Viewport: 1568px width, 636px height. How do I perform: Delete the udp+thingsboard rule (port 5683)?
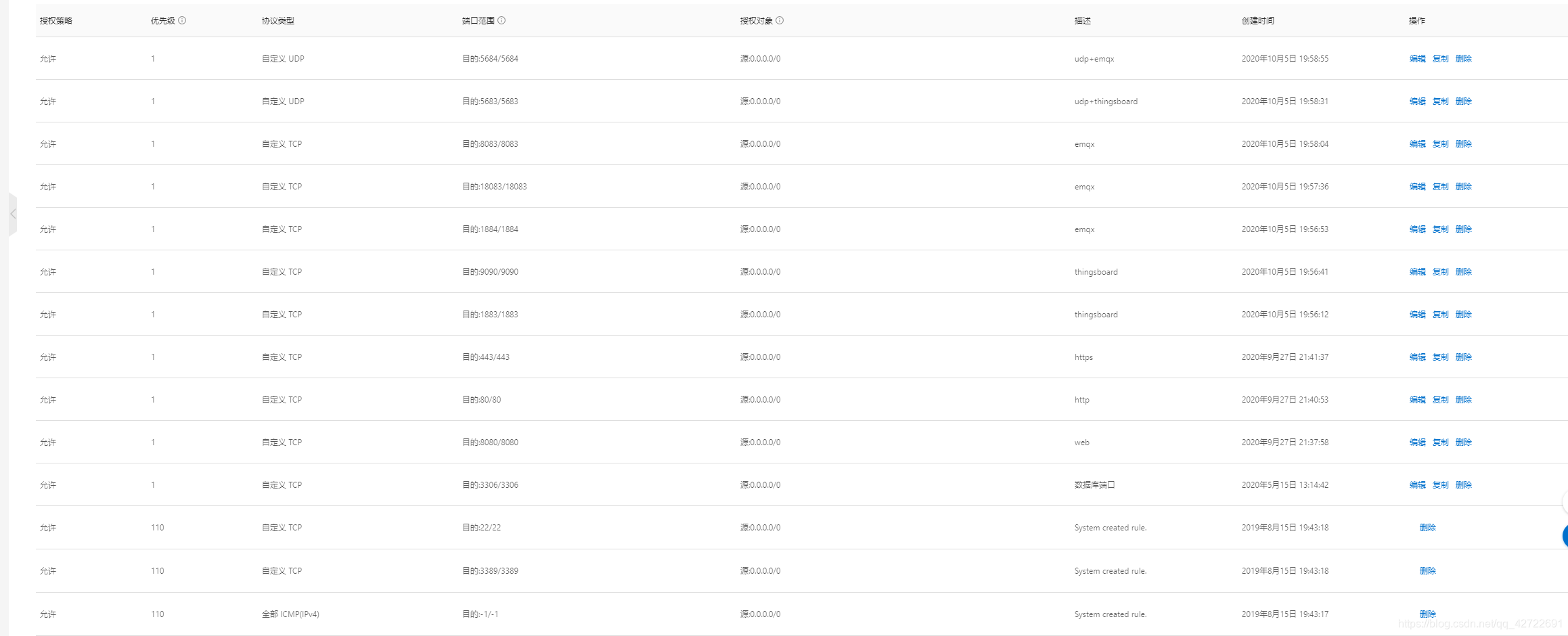pos(1463,101)
